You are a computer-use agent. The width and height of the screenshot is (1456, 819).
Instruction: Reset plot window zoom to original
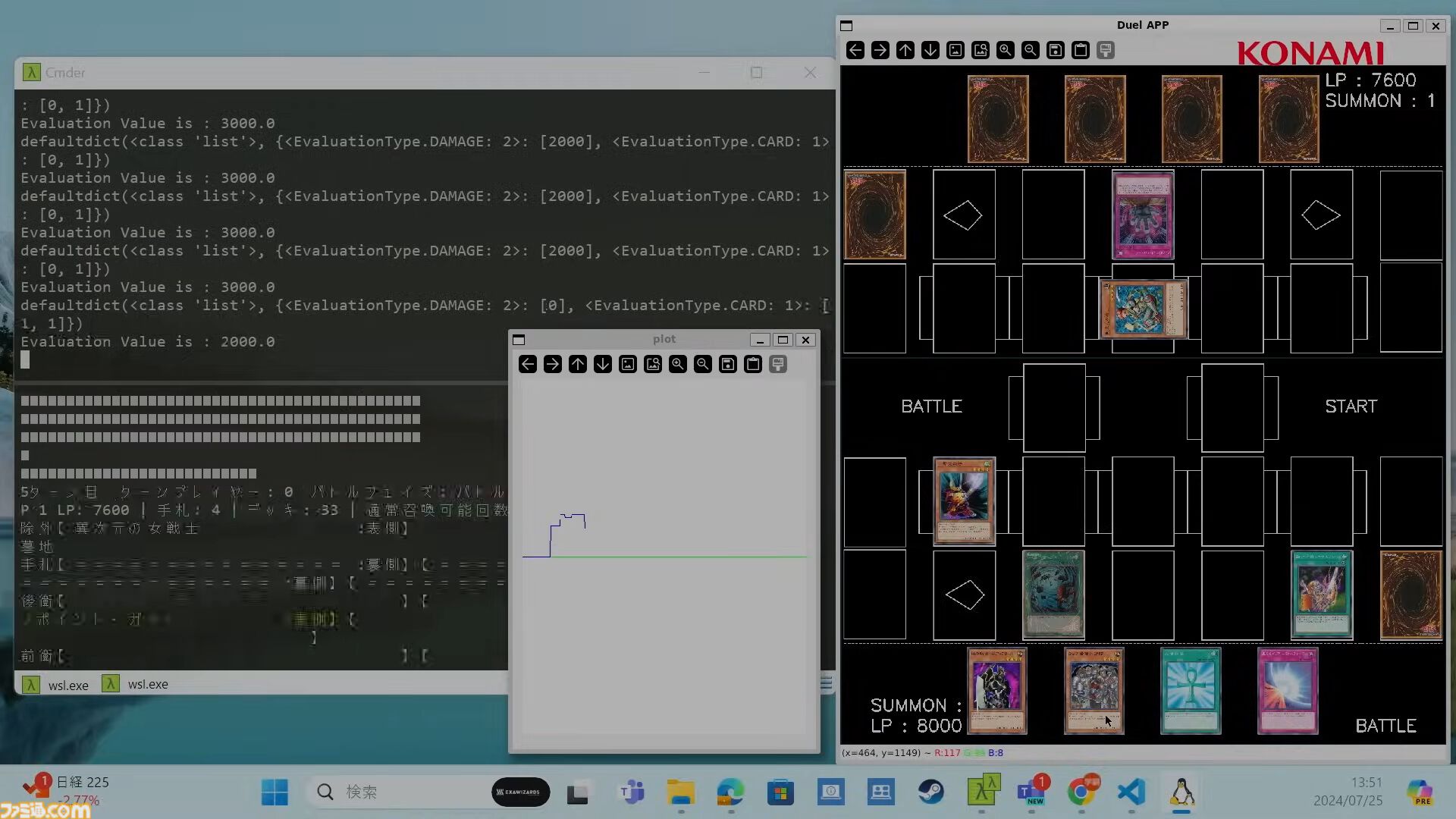coord(628,364)
